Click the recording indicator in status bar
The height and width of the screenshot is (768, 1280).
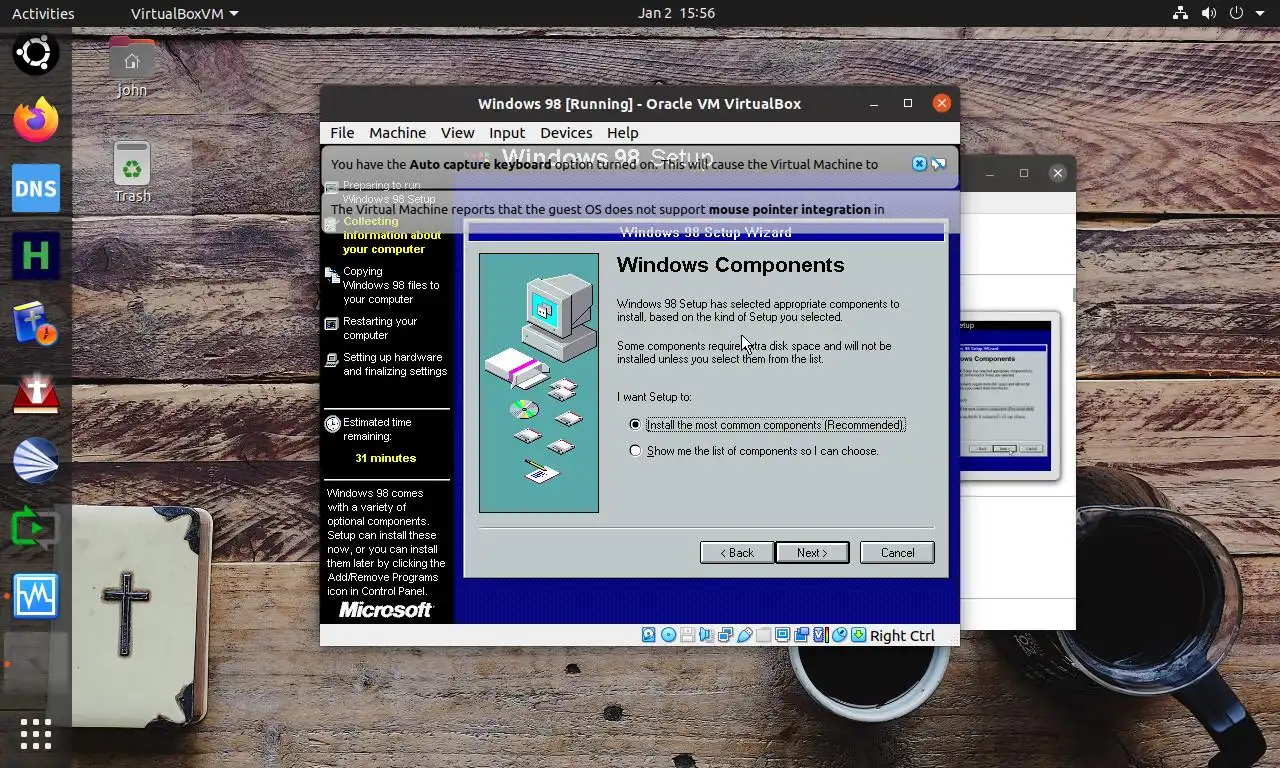(x=801, y=635)
